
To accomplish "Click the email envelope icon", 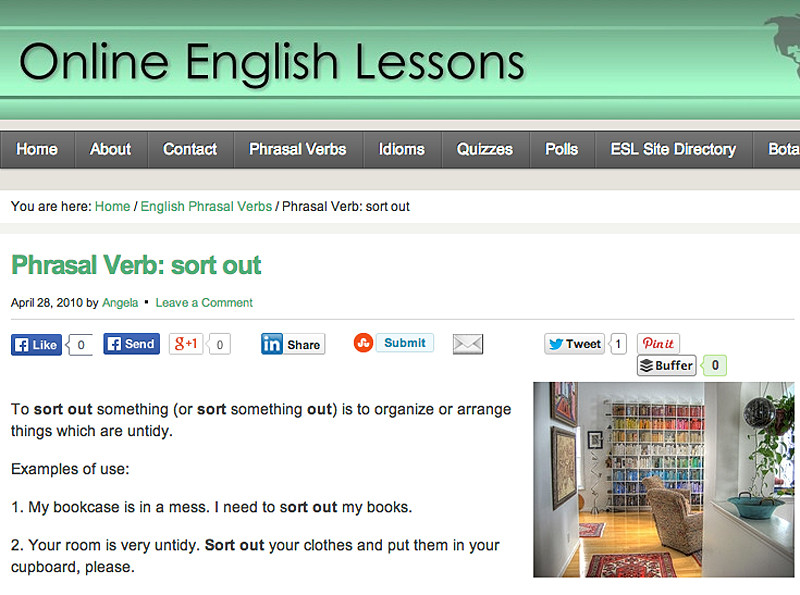I will 467,344.
